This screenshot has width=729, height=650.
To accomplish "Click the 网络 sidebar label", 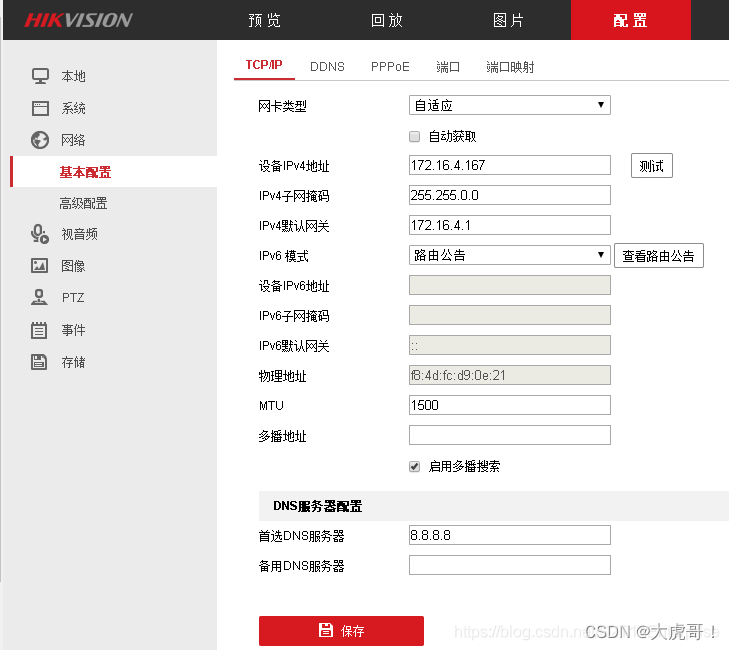I will [73, 140].
